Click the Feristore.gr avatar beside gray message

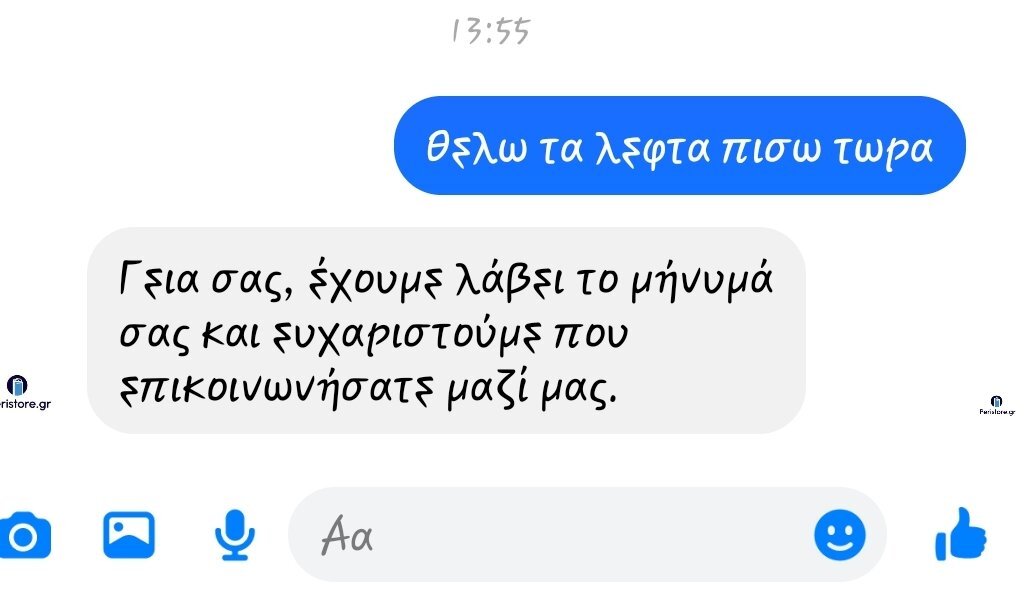pos(17,385)
